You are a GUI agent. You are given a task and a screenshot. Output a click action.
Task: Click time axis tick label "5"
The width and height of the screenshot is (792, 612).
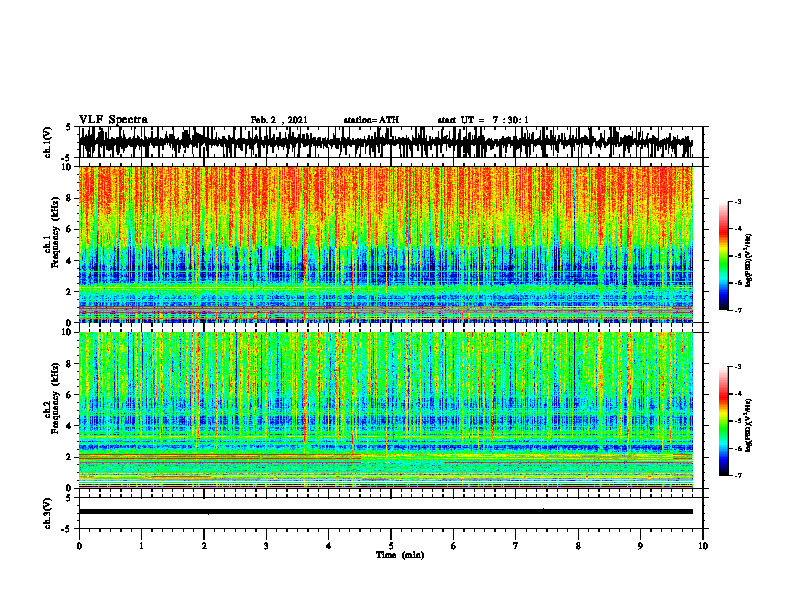pos(391,546)
